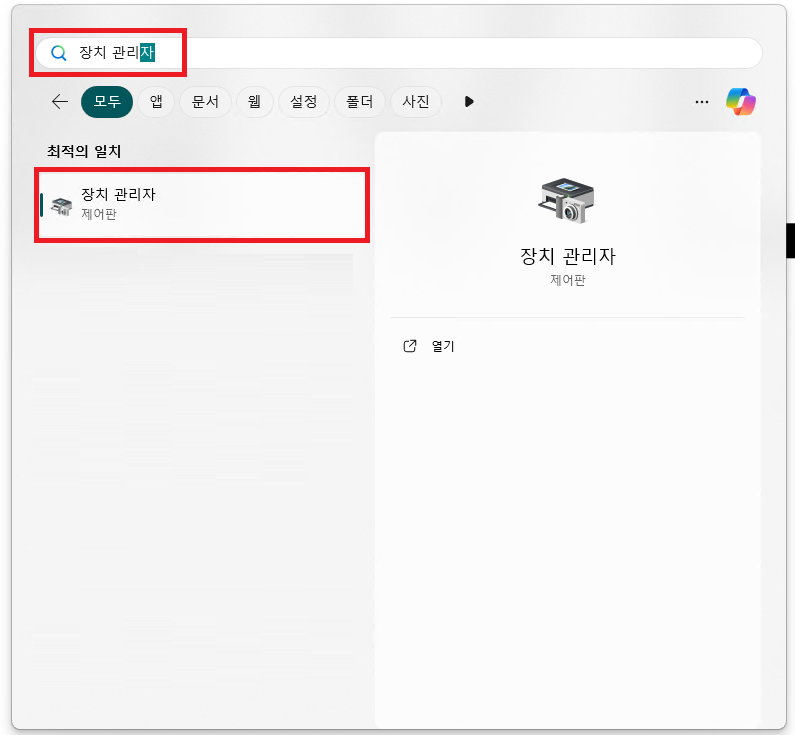This screenshot has width=795, height=735.
Task: Select the 폴더 filter tab
Action: 360,101
